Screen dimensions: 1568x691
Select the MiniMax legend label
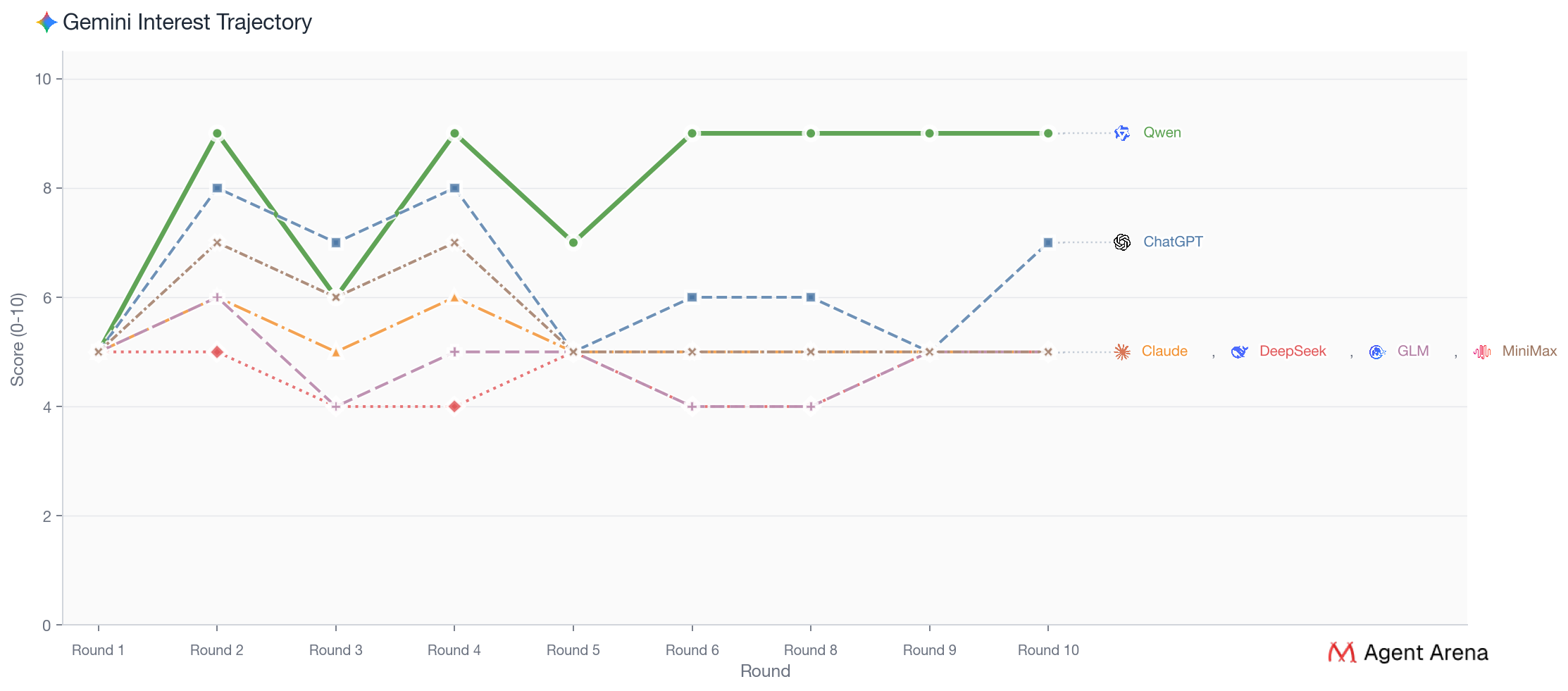coord(1529,351)
